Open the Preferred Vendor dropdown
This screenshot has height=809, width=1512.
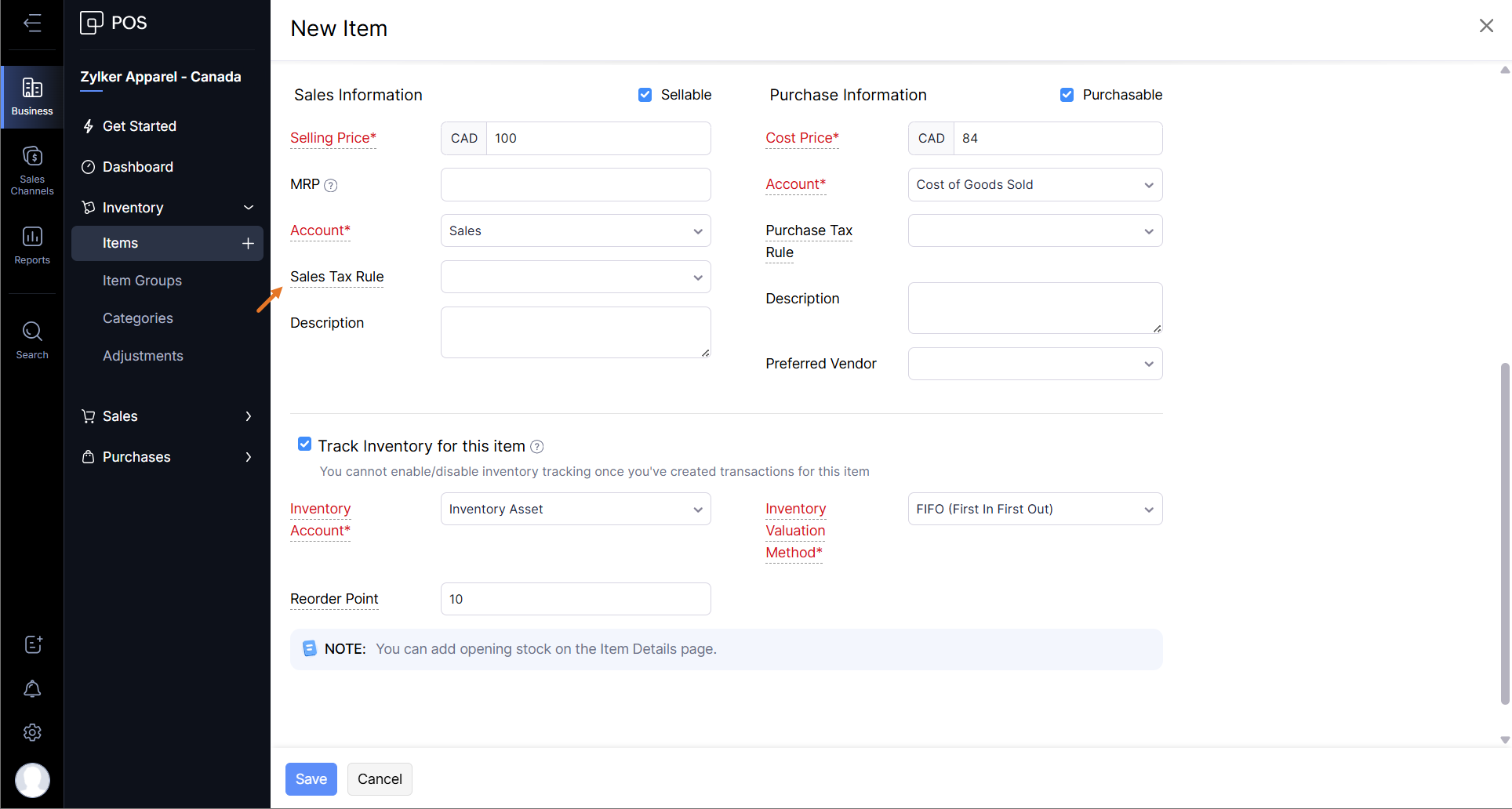tap(1034, 364)
